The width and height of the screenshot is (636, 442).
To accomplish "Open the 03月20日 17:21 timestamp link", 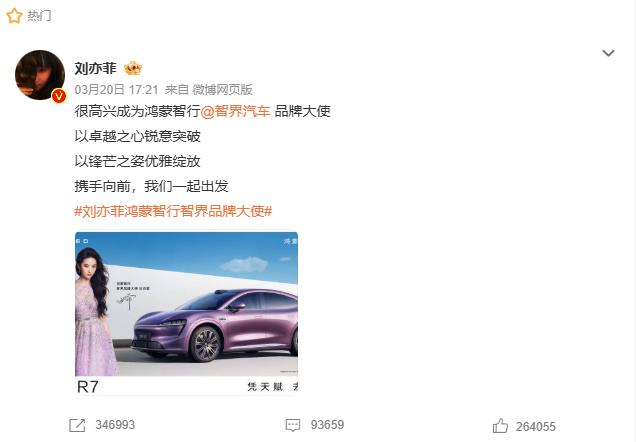I will (x=116, y=90).
